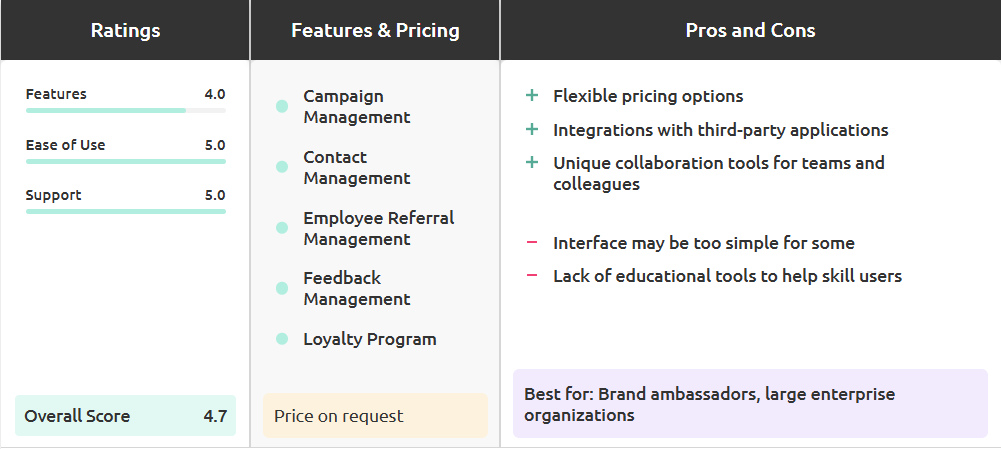Click the bullet dot beside Contact Management

pos(282,167)
